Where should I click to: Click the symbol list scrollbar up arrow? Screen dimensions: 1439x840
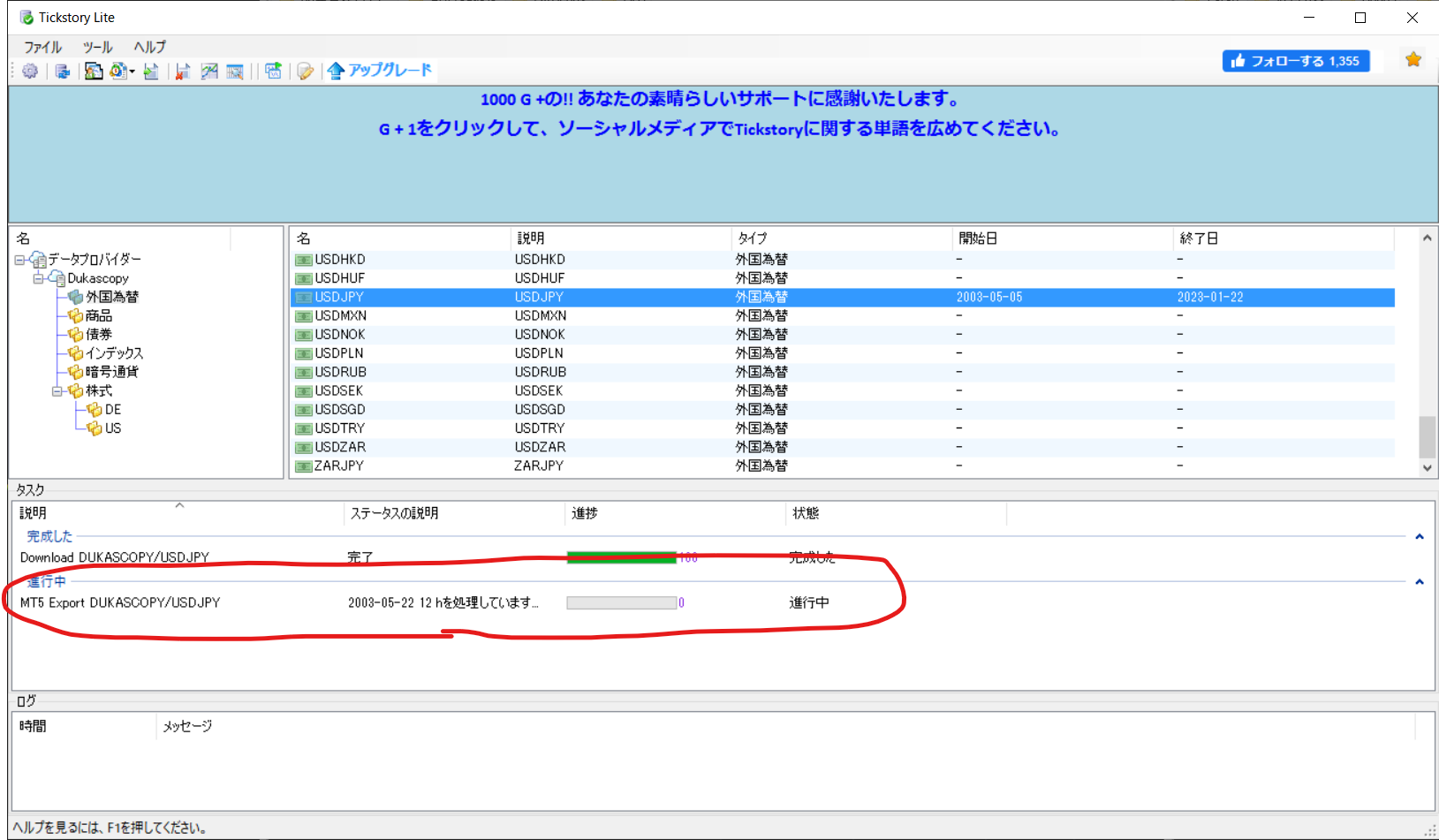pos(1428,238)
